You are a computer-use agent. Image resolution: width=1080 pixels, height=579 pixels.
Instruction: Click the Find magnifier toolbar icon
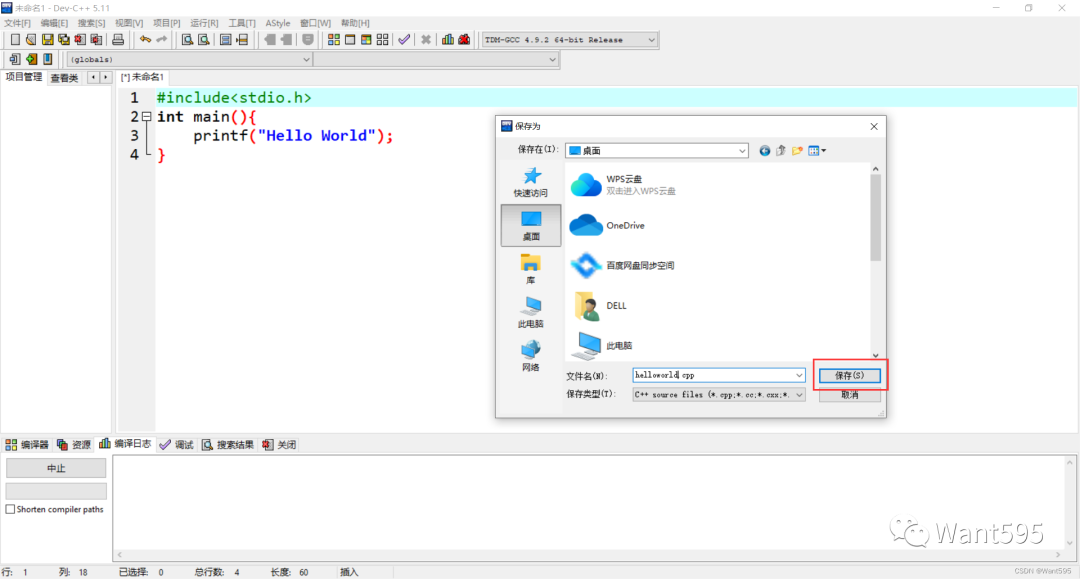pyautogui.click(x=187, y=40)
